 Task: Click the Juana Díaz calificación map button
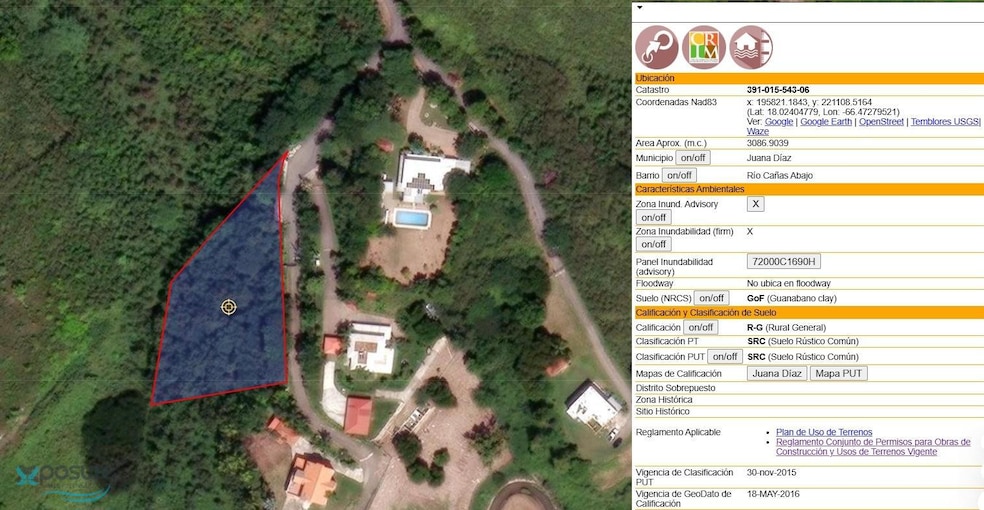[777, 374]
